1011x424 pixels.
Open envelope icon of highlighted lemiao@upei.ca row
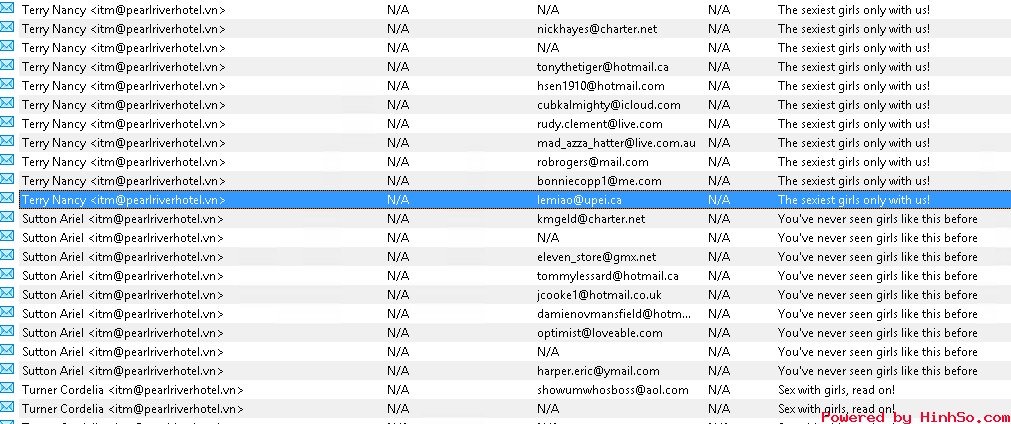pyautogui.click(x=7, y=199)
